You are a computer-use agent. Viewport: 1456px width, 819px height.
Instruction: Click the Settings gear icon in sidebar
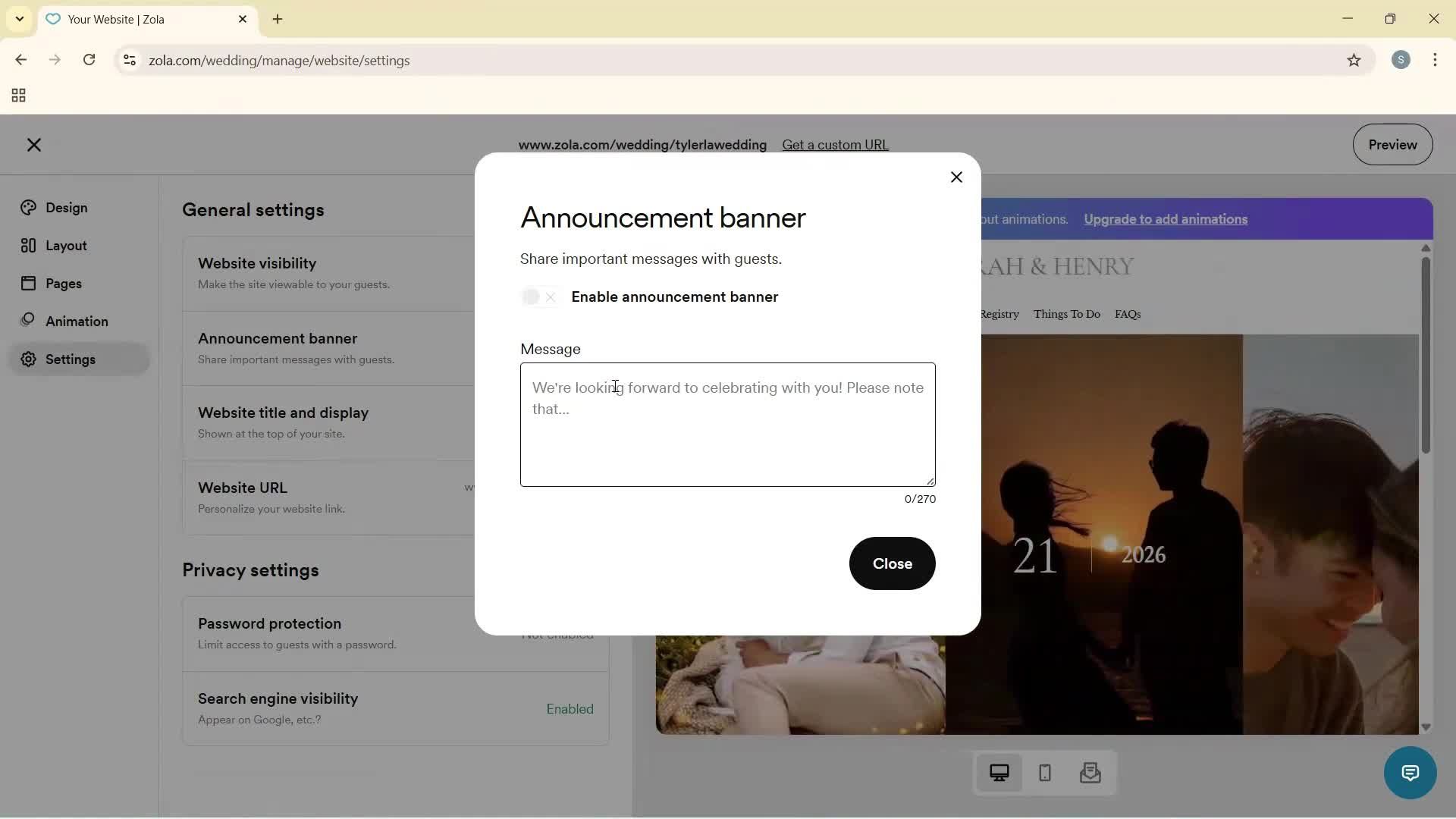28,359
